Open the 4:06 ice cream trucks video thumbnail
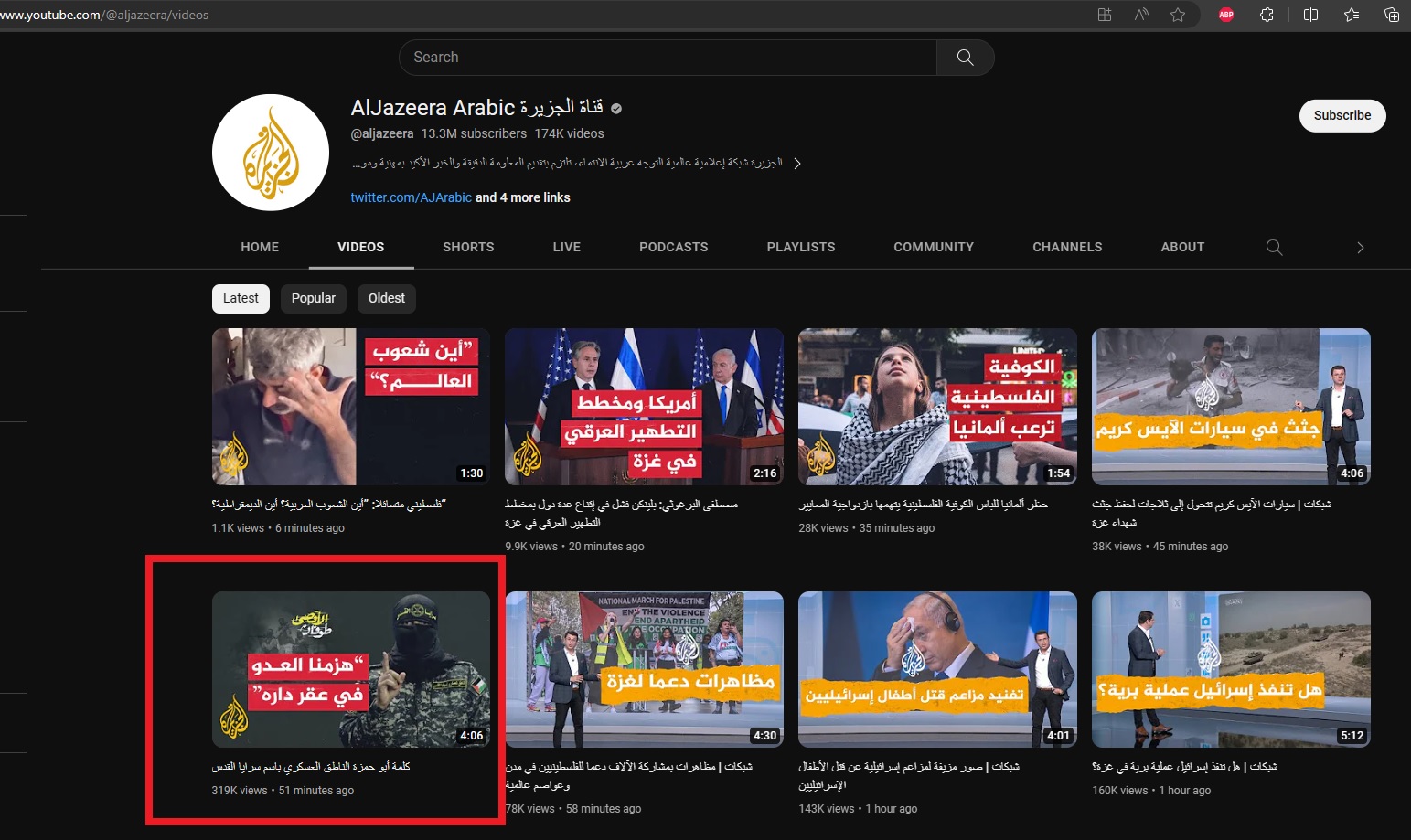1411x840 pixels. click(x=1231, y=407)
